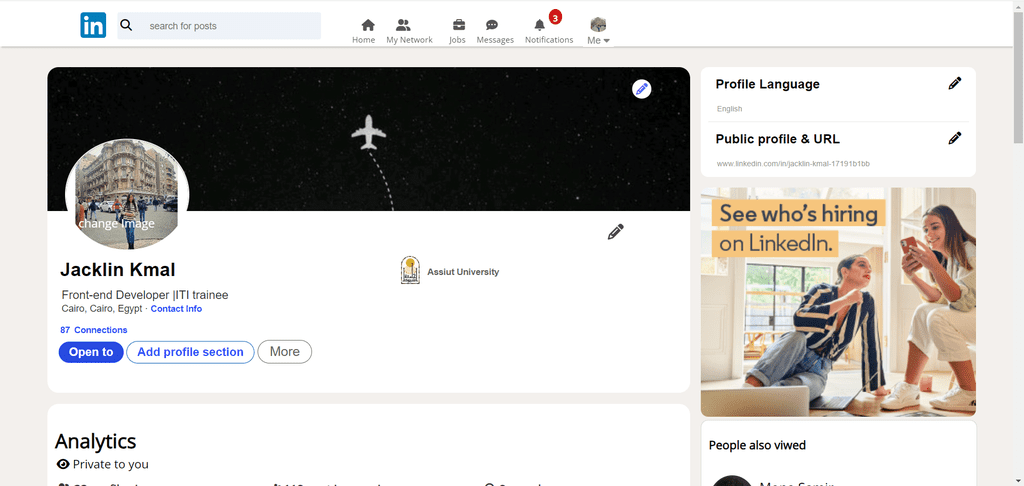1024x486 pixels.
Task: Edit profile intro pencil icon
Action: [615, 231]
